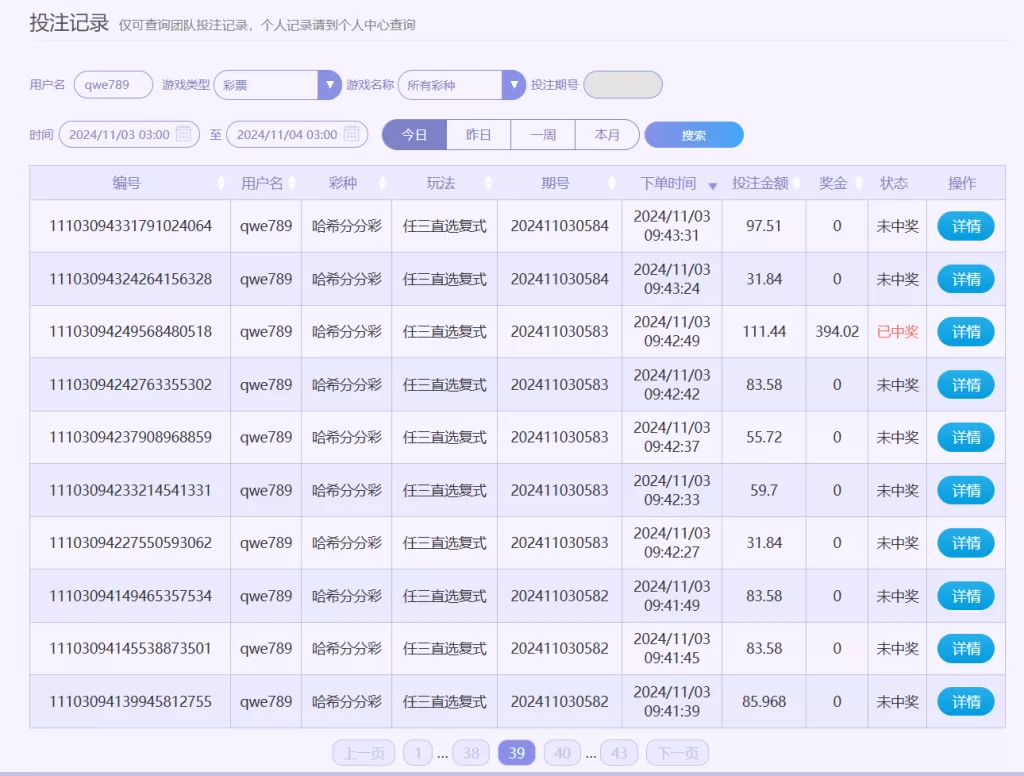
Task: Click the end time field 2024/11/04 03:00
Action: pos(297,135)
